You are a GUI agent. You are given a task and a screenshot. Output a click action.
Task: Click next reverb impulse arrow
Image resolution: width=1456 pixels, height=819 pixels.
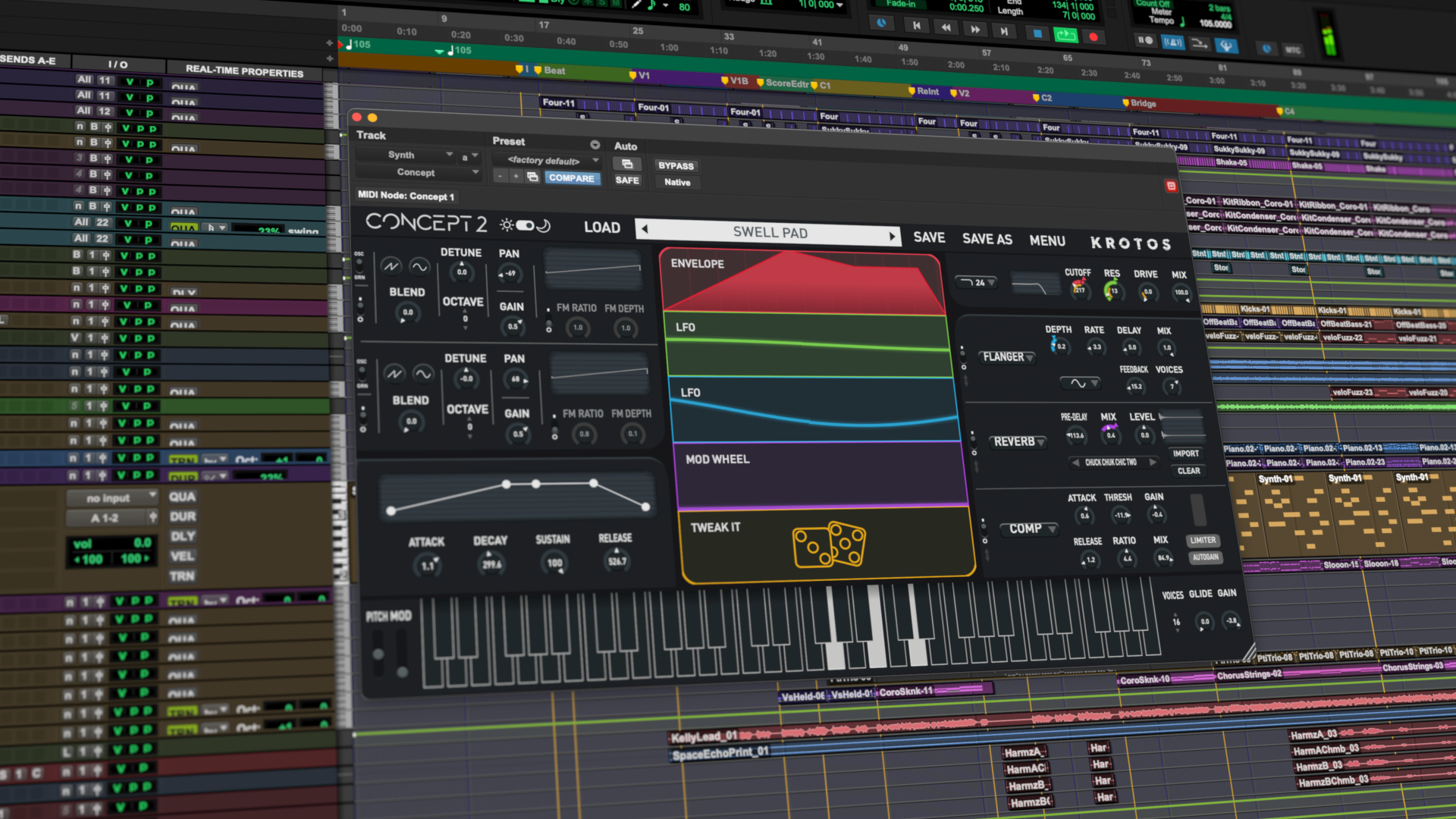[1152, 462]
